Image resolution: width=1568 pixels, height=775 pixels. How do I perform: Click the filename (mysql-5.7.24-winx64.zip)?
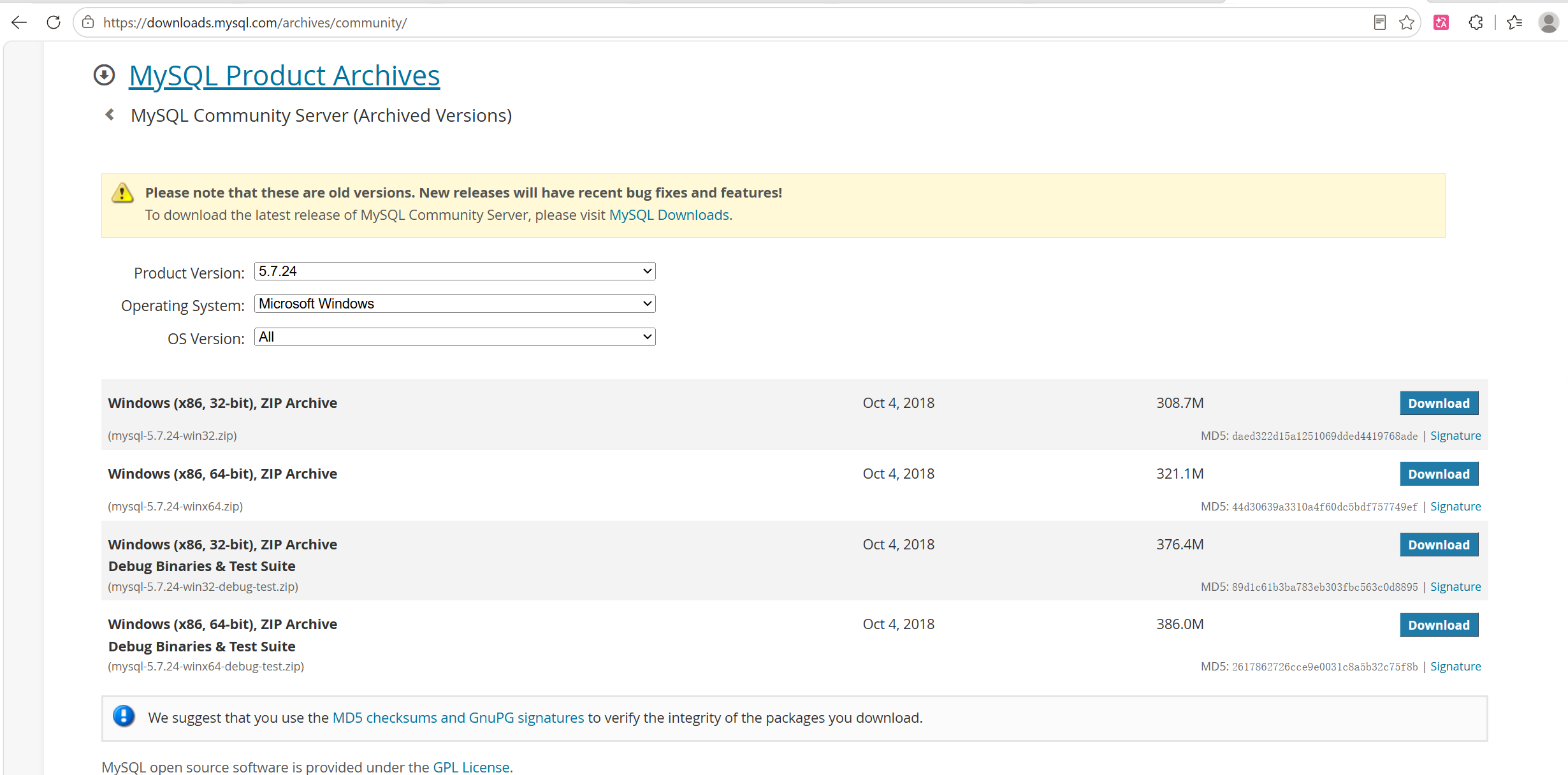point(175,507)
